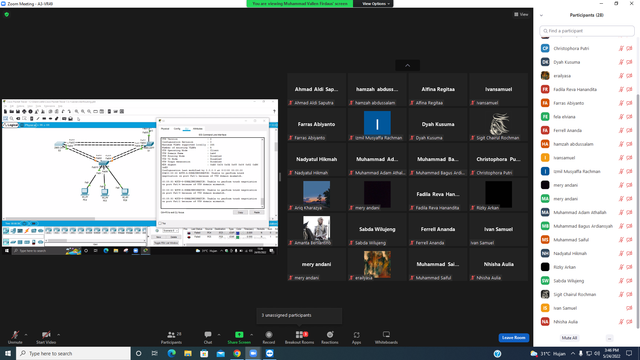
Task: Select Ferrell Ananda in participants list
Action: [x=587, y=130]
